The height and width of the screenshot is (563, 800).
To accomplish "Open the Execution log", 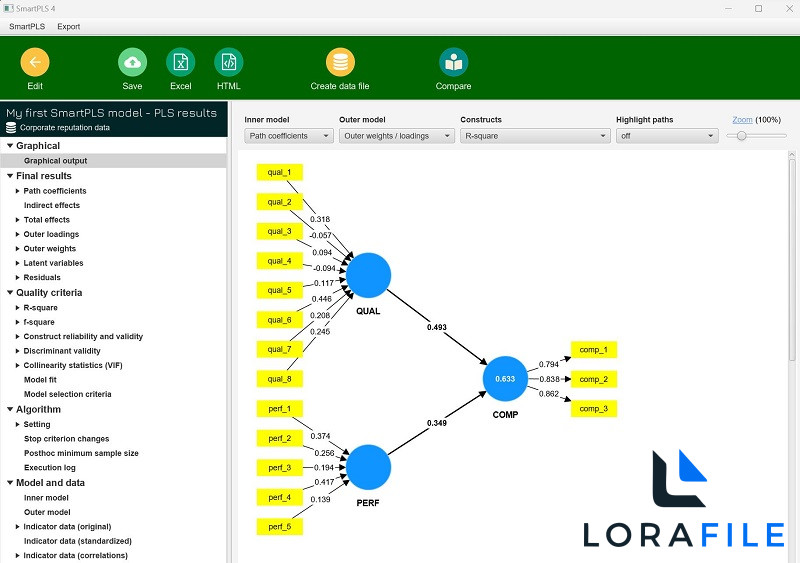I will click(x=49, y=468).
